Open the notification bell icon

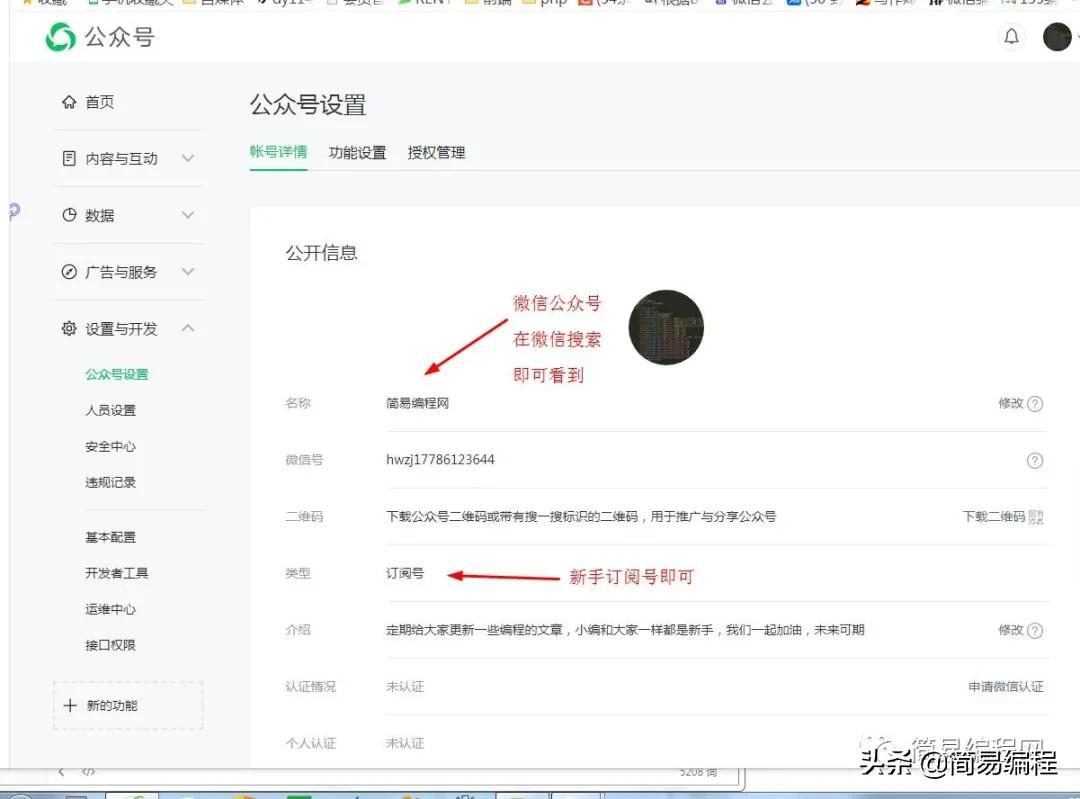click(x=1011, y=36)
